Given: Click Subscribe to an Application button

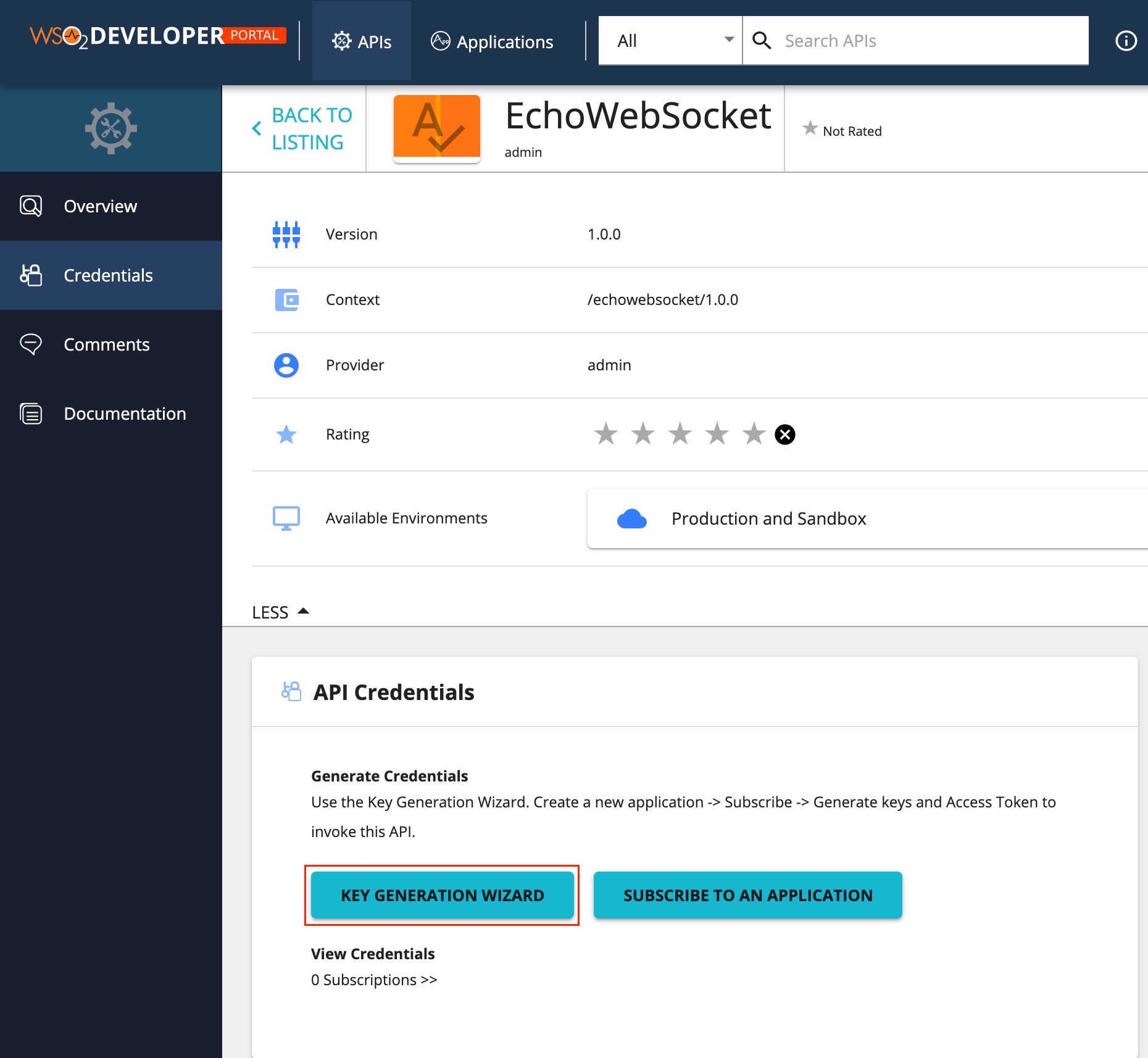Looking at the screenshot, I should [748, 895].
